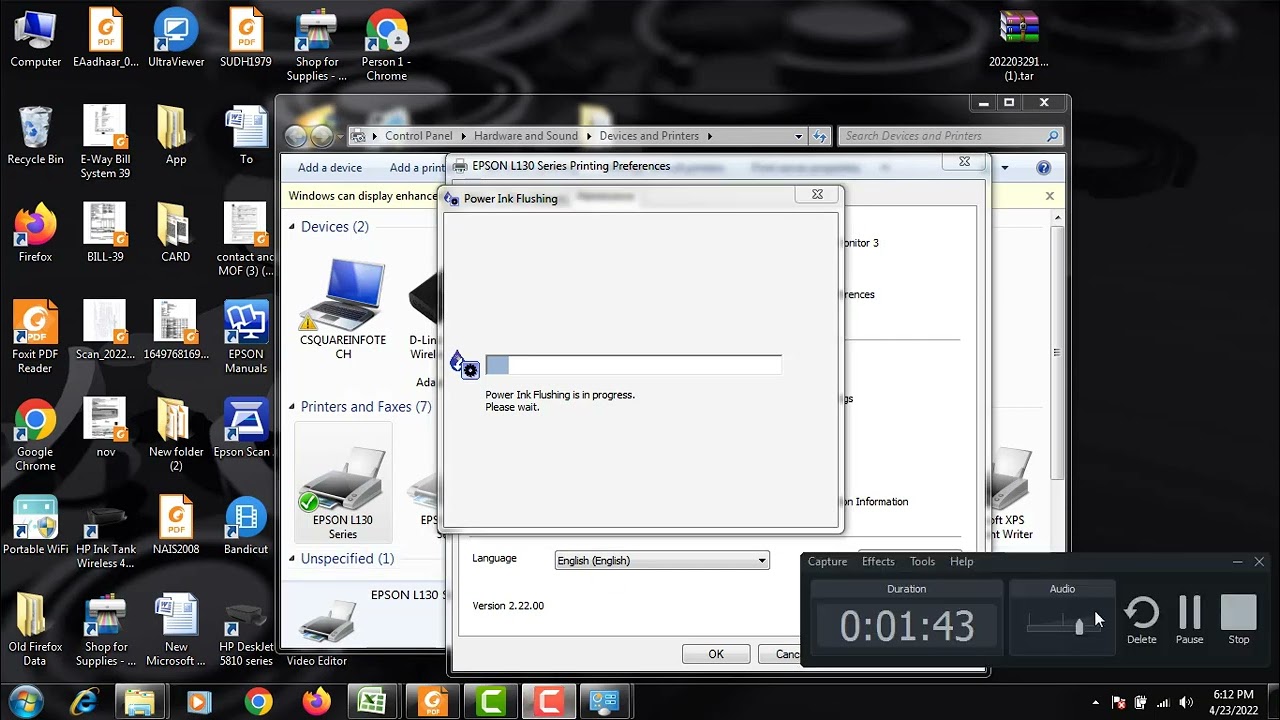Open the address bar history dropdown
The height and width of the screenshot is (720, 1280).
pos(798,136)
